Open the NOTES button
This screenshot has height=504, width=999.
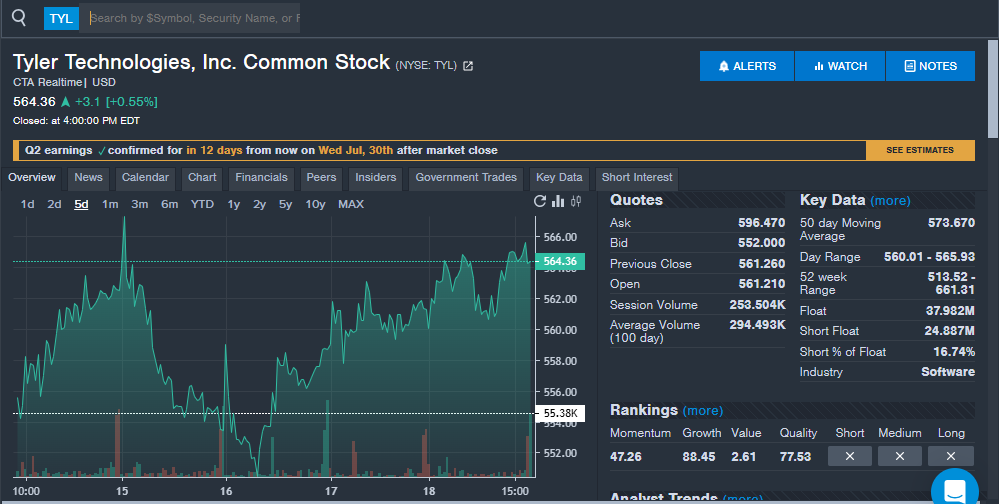pyautogui.click(x=930, y=66)
